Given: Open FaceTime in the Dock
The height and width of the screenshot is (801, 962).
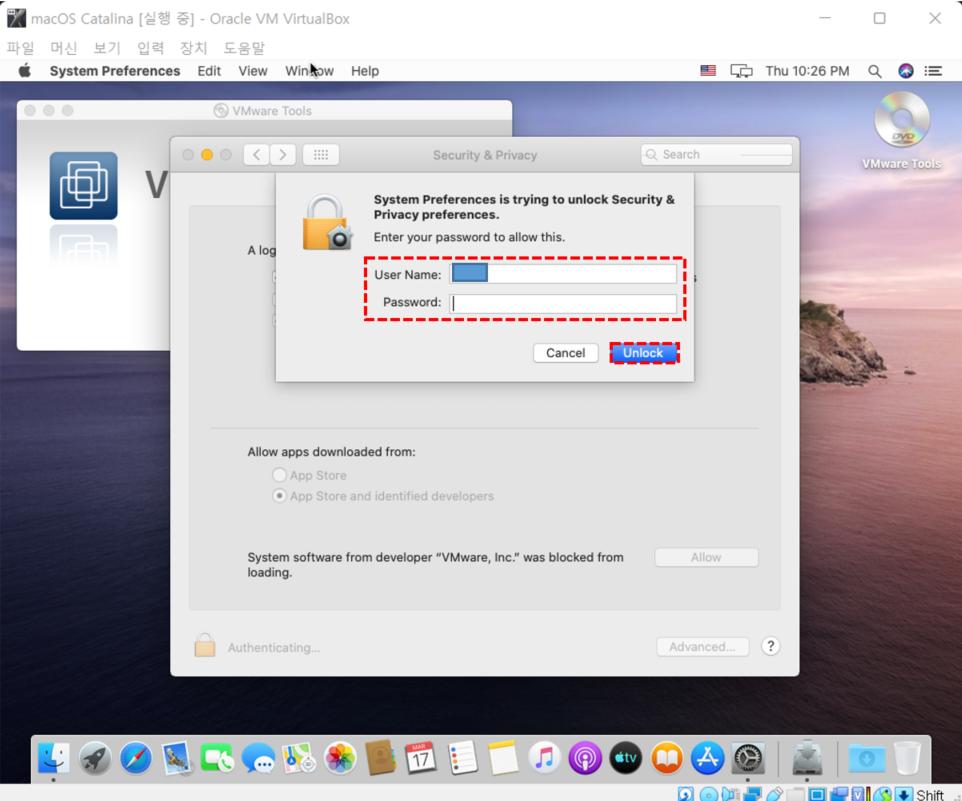Looking at the screenshot, I should (x=217, y=758).
